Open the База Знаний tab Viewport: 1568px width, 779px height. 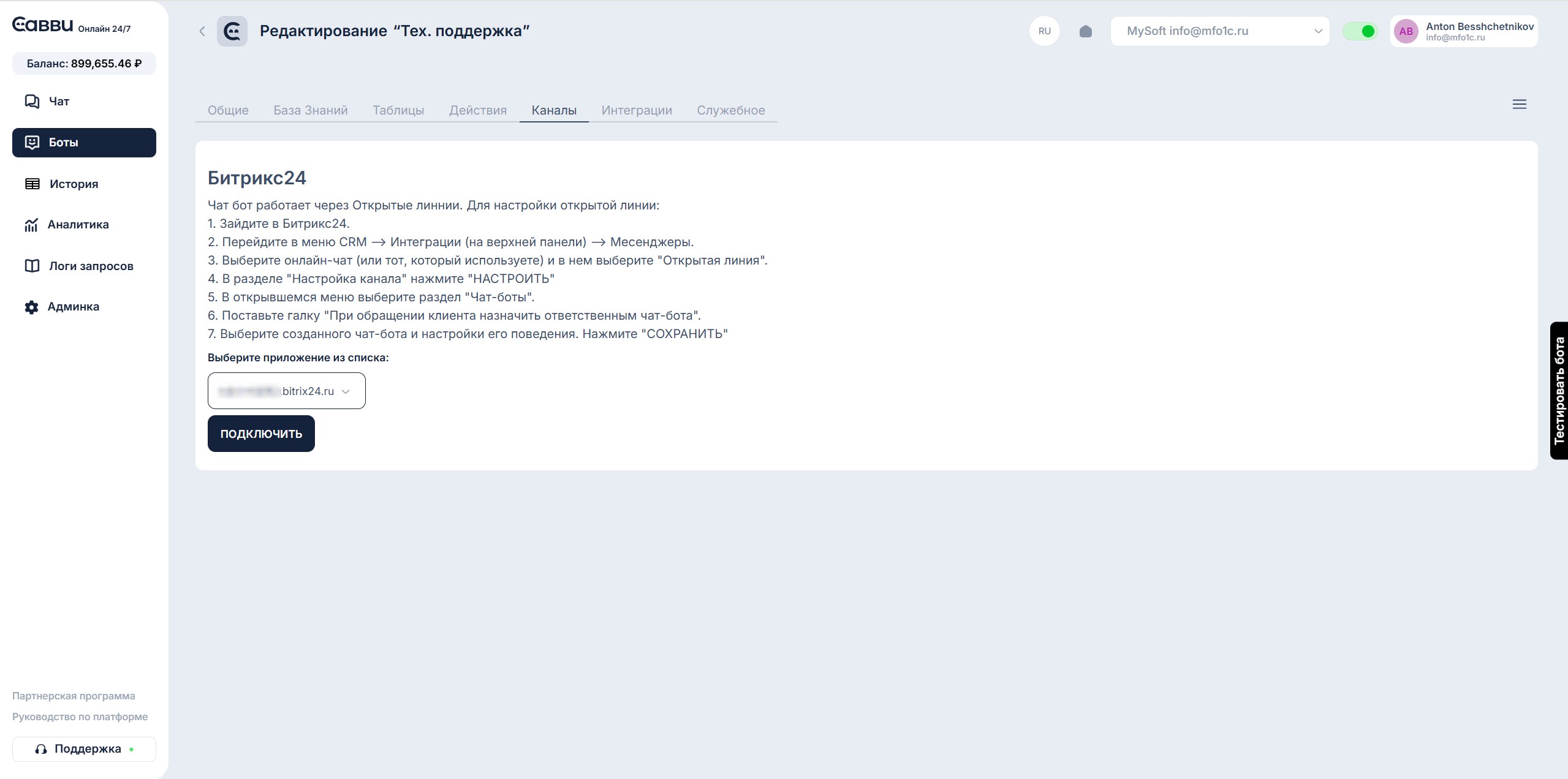pos(310,110)
